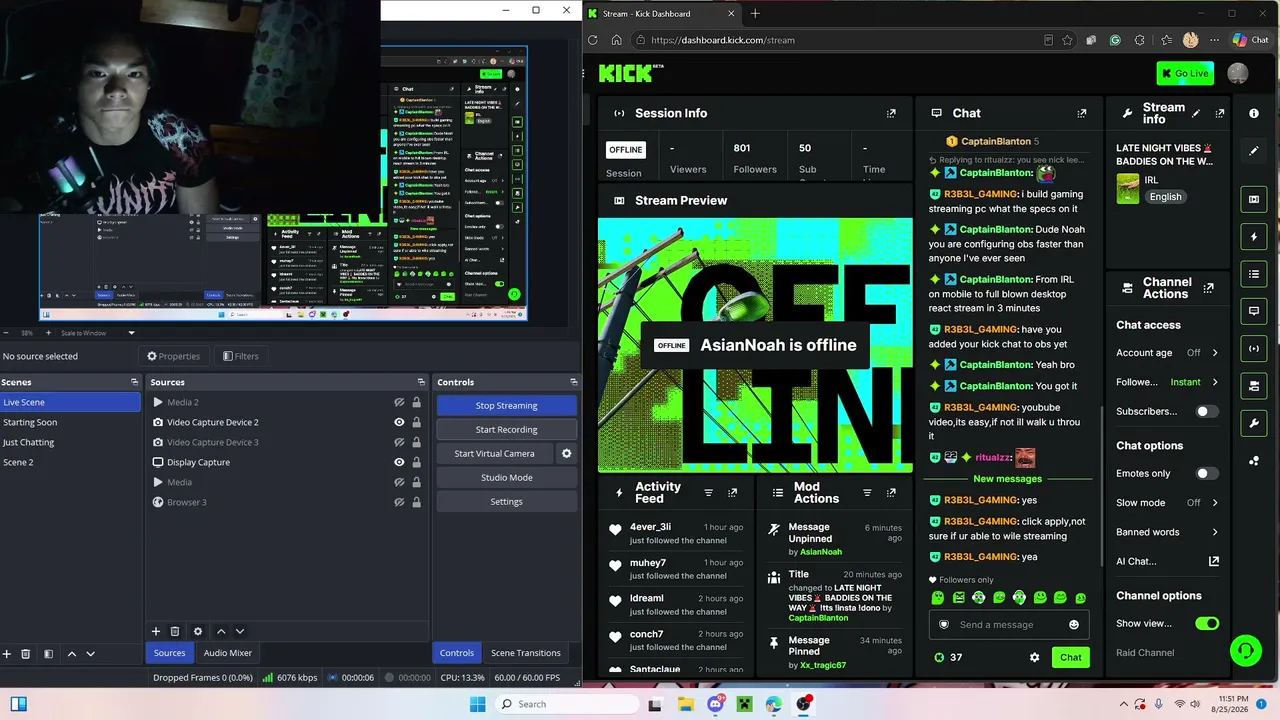Open source properties gear in Sources toolbar
Image resolution: width=1280 pixels, height=720 pixels.
pyautogui.click(x=198, y=631)
